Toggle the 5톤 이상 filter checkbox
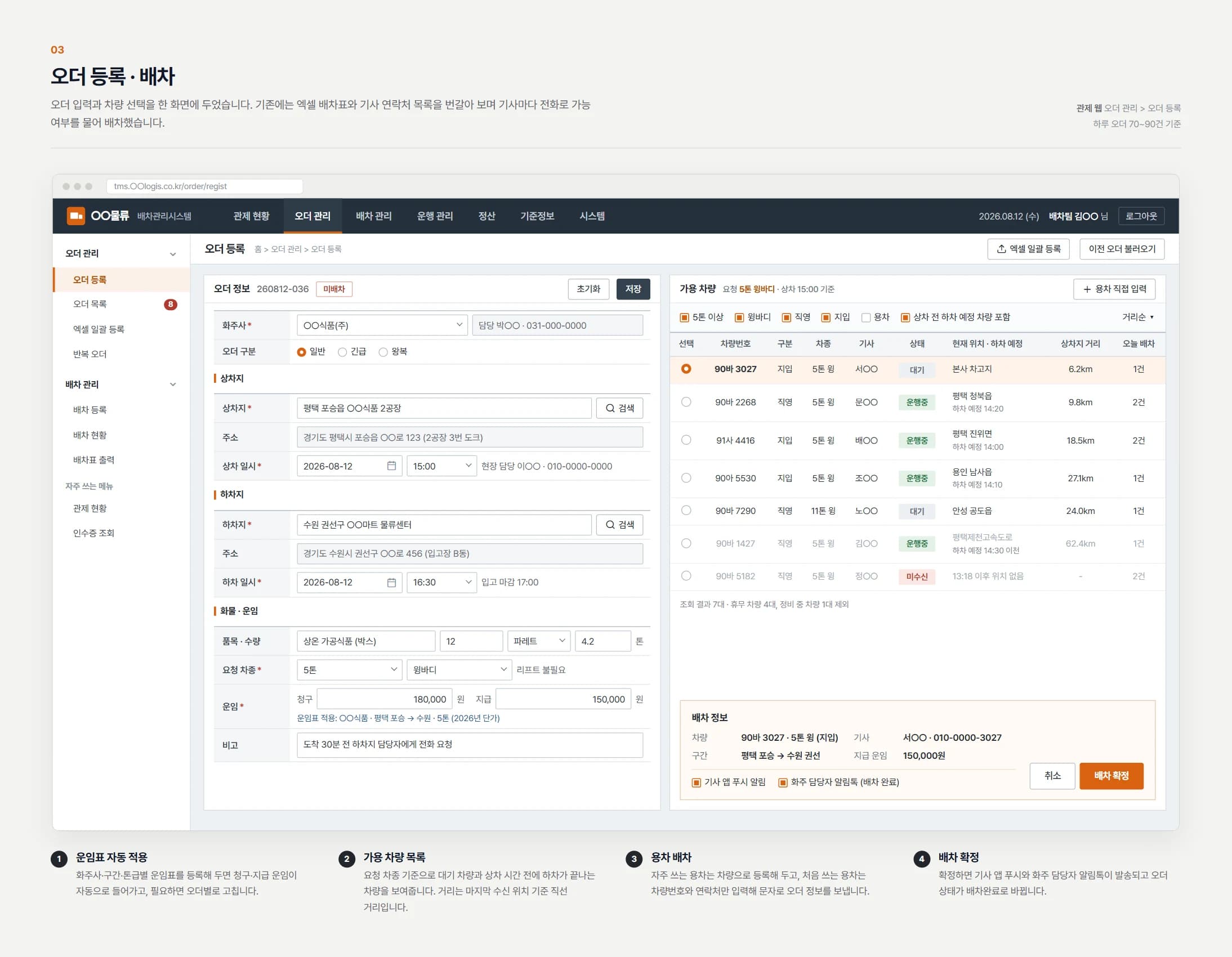 coord(684,317)
